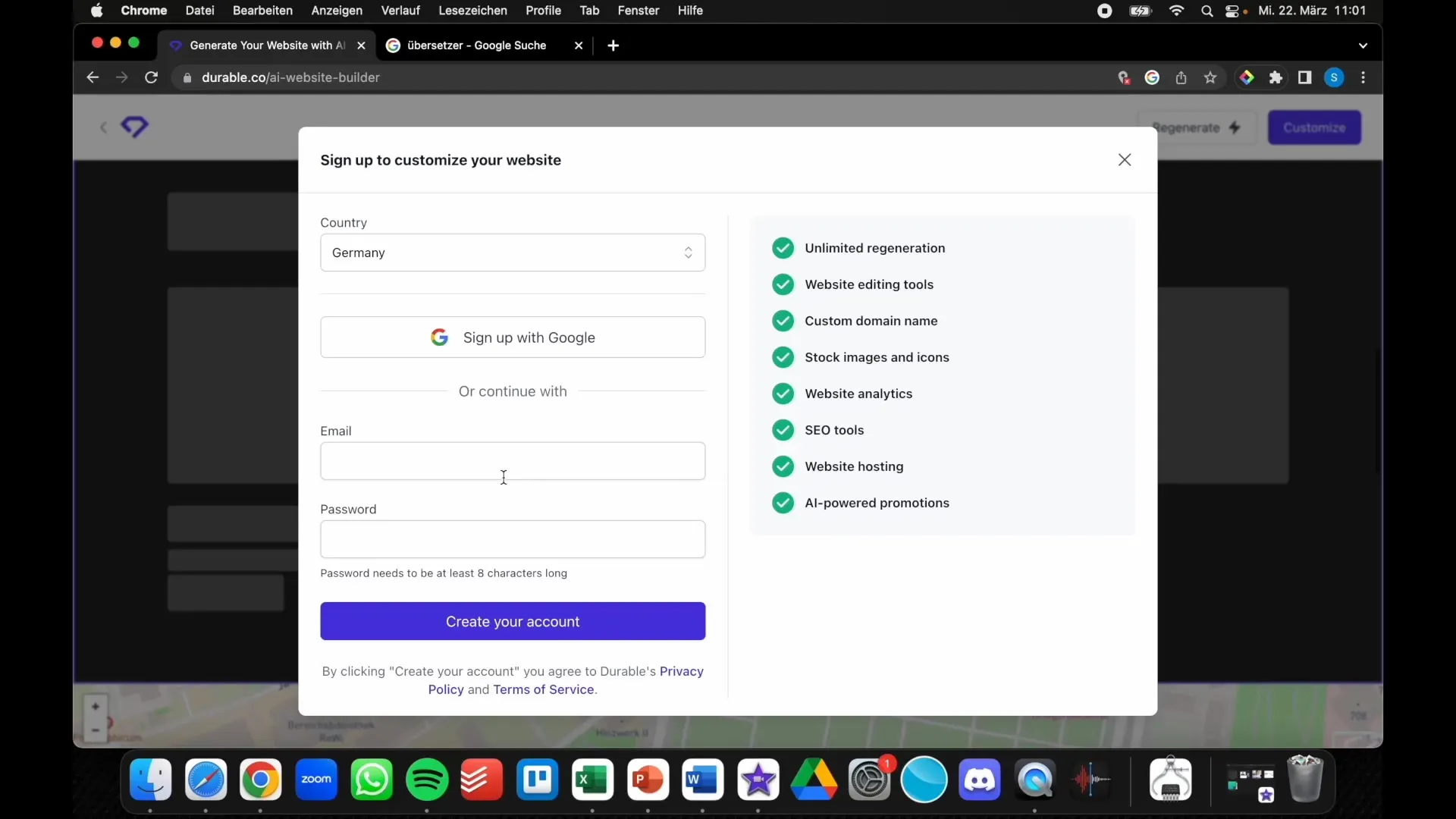Open the Chrome profile avatar S
Screen dimensions: 1456x819
tap(1335, 77)
